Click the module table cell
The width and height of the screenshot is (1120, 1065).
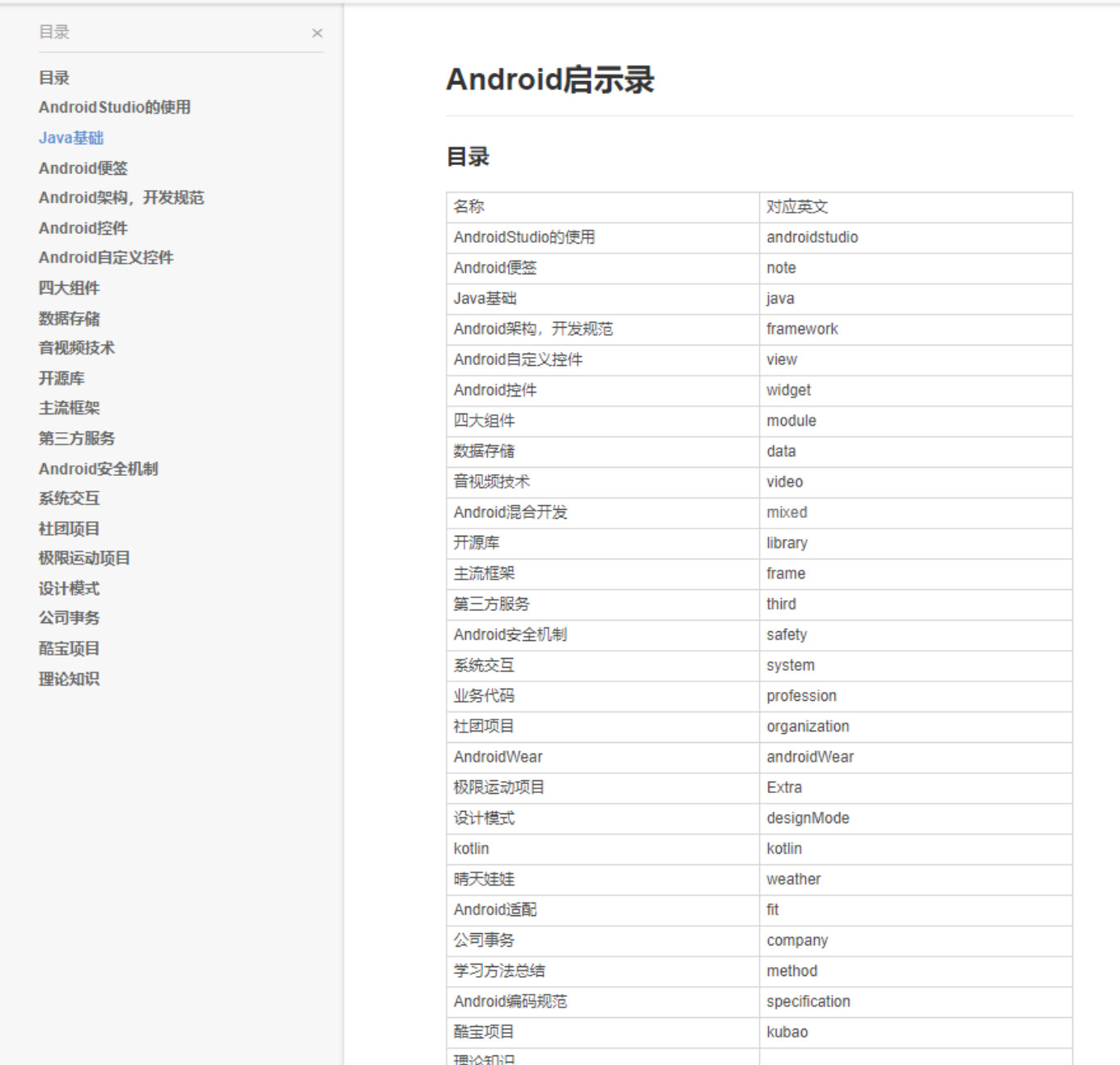pyautogui.click(x=916, y=421)
